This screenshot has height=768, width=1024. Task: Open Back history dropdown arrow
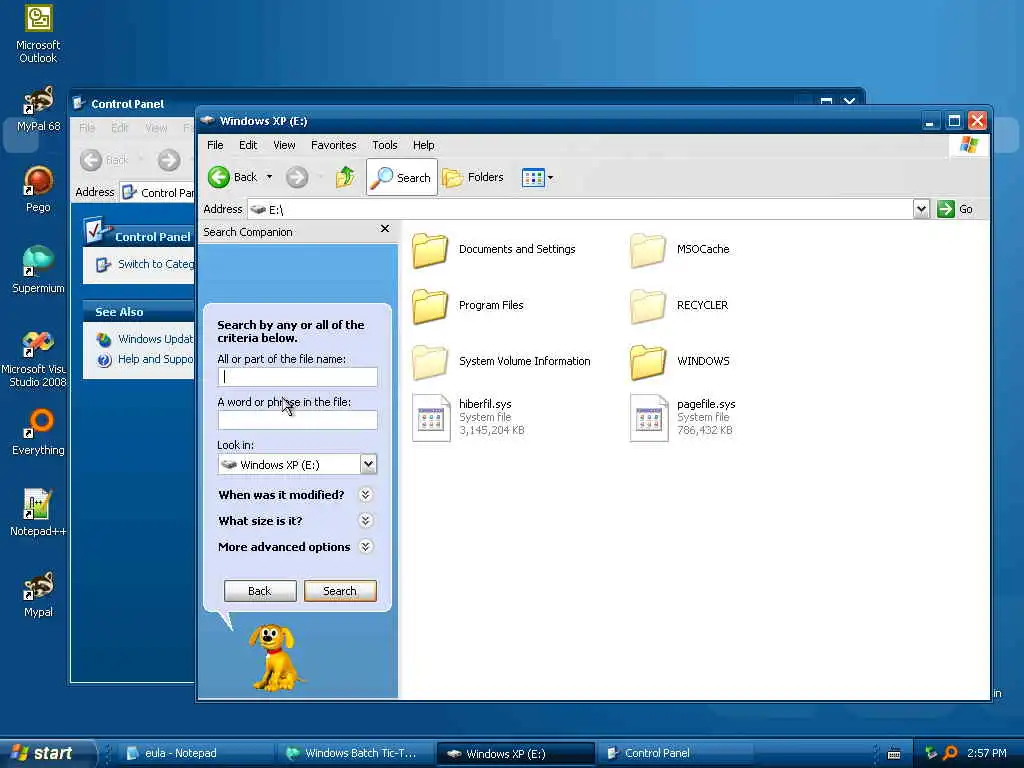[x=269, y=177]
